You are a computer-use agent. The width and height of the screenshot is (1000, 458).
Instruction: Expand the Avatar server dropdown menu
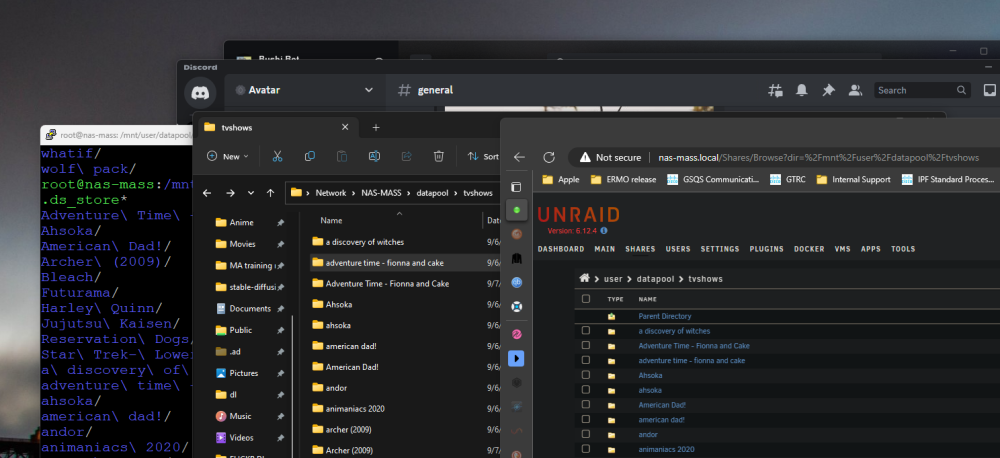click(x=369, y=90)
